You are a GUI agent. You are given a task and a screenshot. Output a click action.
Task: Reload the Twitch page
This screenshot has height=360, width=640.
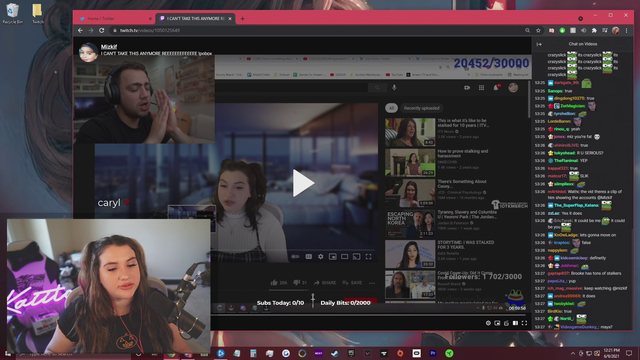pyautogui.click(x=102, y=31)
